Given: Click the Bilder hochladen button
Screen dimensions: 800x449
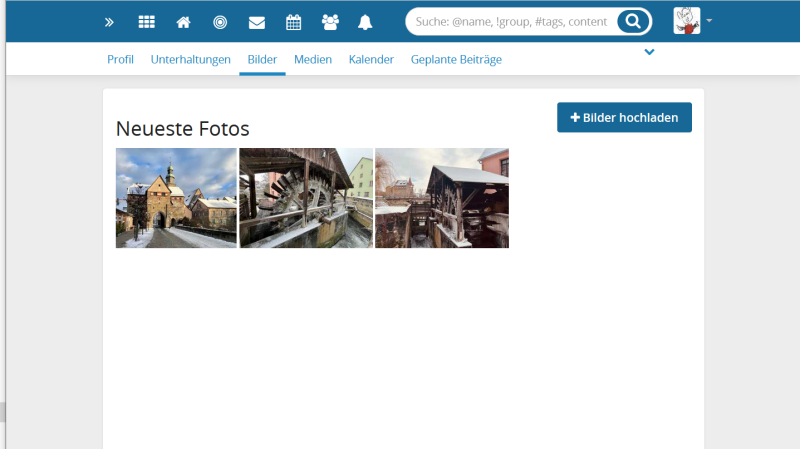Looking at the screenshot, I should click(x=624, y=118).
